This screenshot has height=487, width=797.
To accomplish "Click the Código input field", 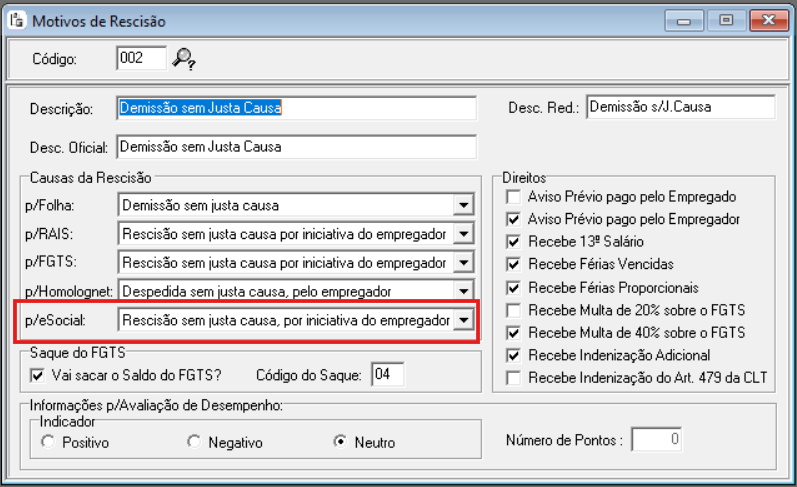I will 140,59.
